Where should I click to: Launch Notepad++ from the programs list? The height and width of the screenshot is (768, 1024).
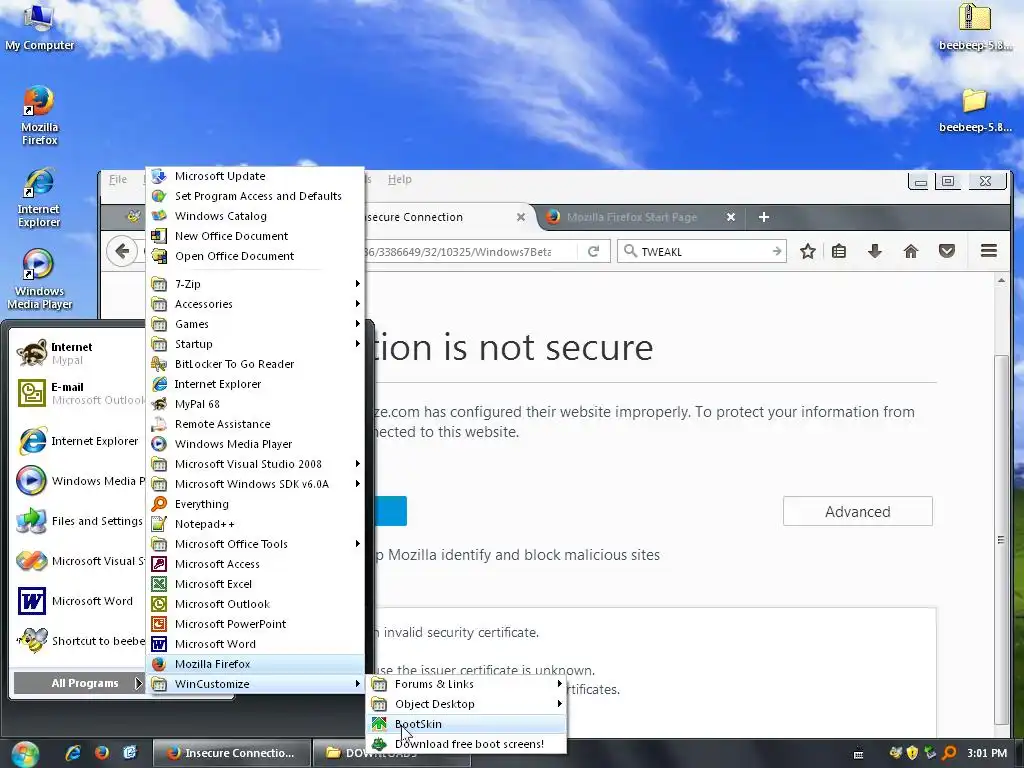[x=255, y=524]
